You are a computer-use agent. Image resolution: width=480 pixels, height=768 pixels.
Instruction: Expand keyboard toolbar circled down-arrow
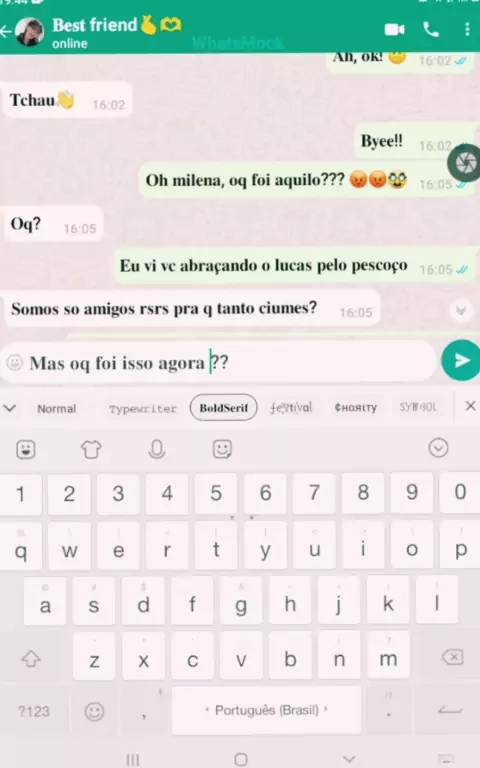pyautogui.click(x=438, y=448)
